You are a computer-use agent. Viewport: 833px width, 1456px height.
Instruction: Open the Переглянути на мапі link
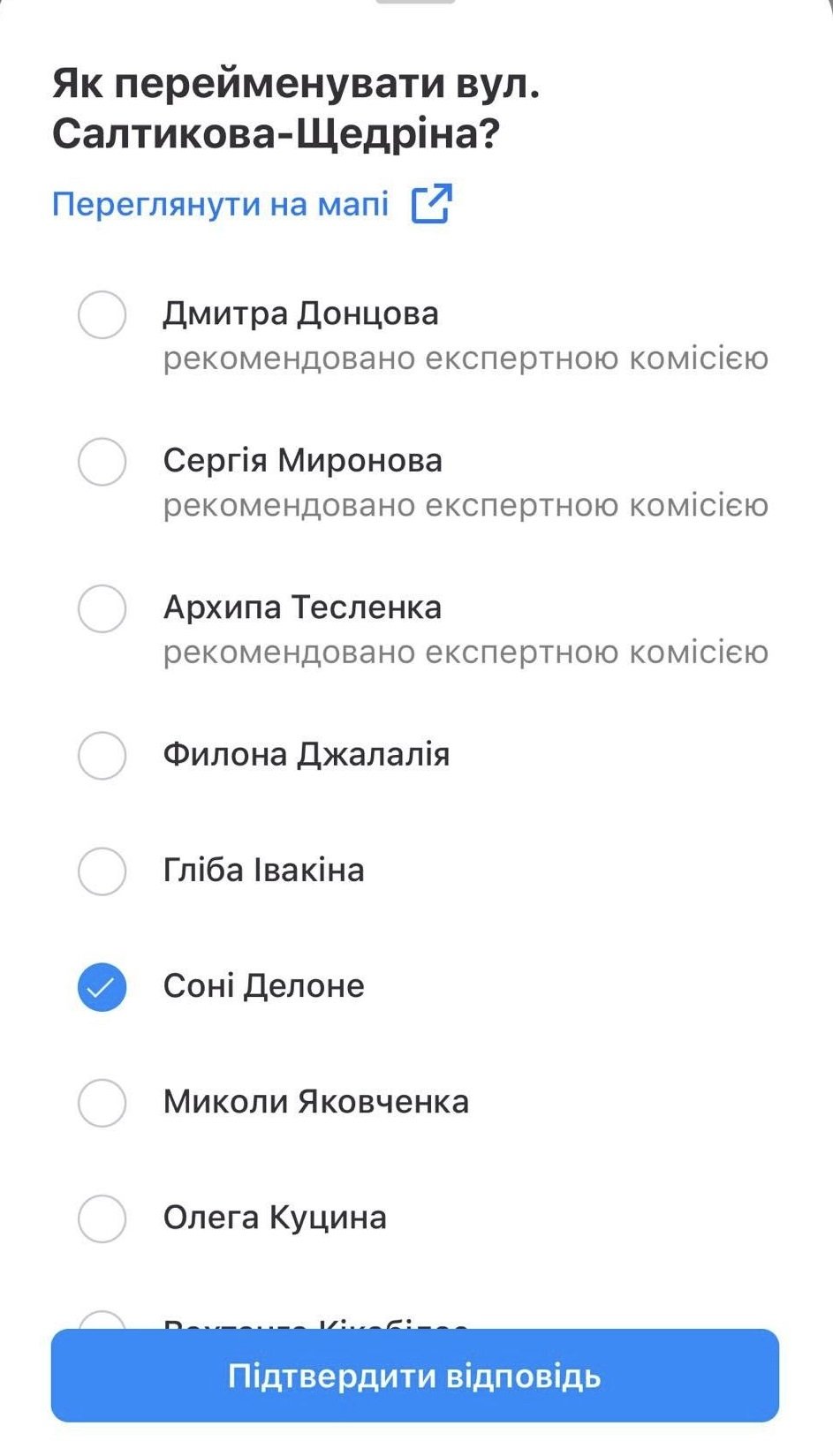[x=220, y=204]
